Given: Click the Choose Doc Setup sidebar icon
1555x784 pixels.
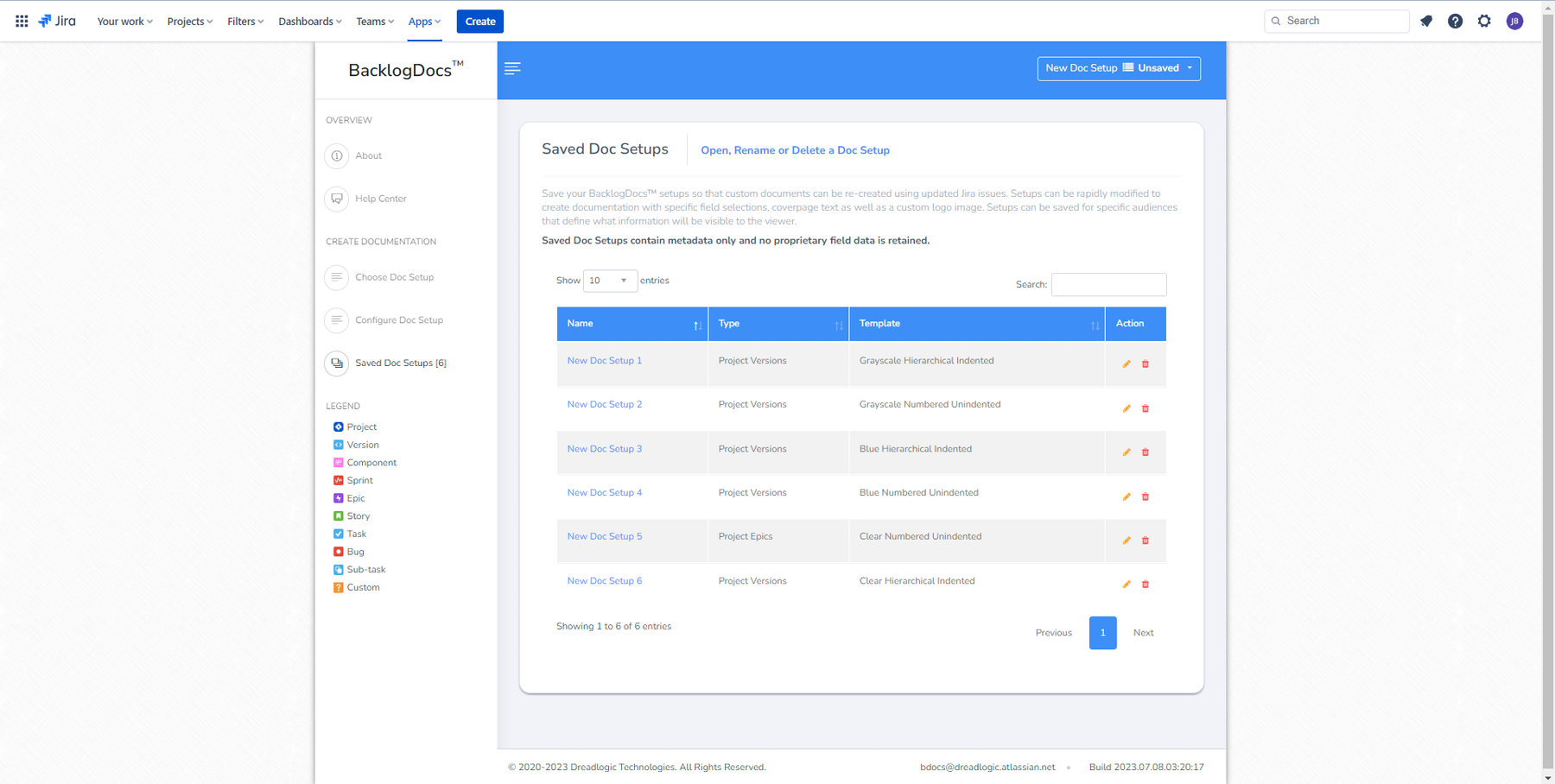Looking at the screenshot, I should (x=337, y=277).
